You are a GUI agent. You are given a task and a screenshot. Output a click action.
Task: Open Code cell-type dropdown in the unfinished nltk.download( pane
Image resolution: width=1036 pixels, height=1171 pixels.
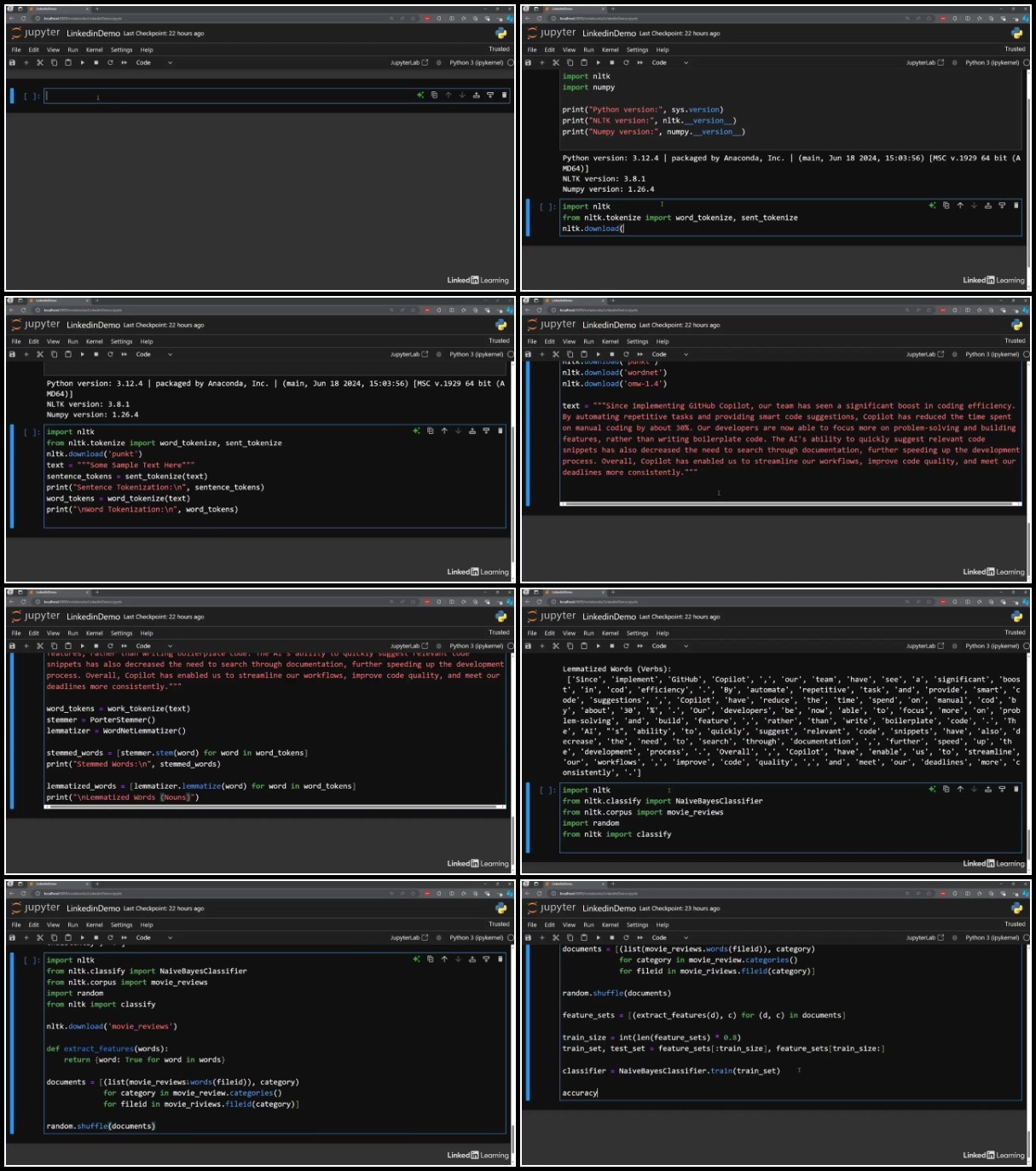(x=670, y=62)
